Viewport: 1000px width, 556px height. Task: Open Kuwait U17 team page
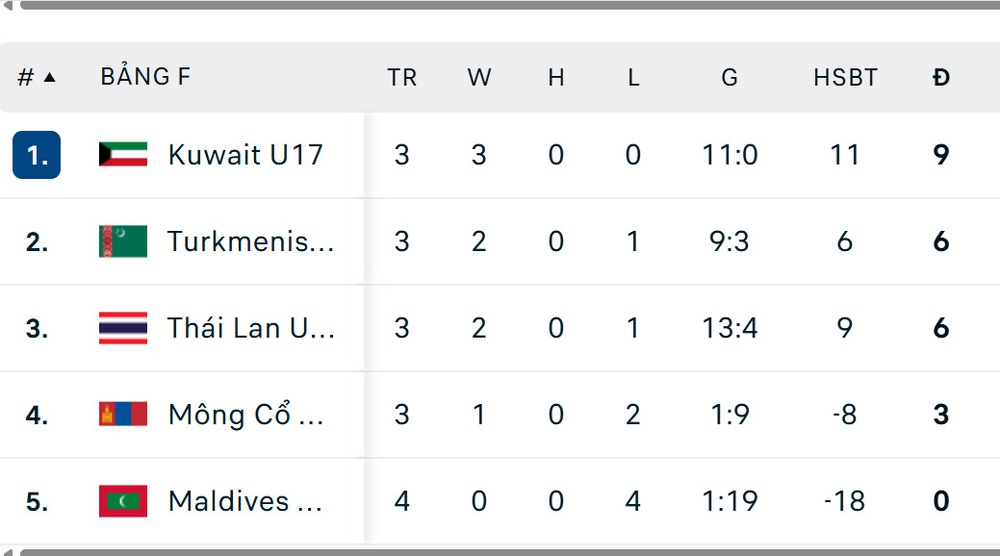[x=245, y=155]
